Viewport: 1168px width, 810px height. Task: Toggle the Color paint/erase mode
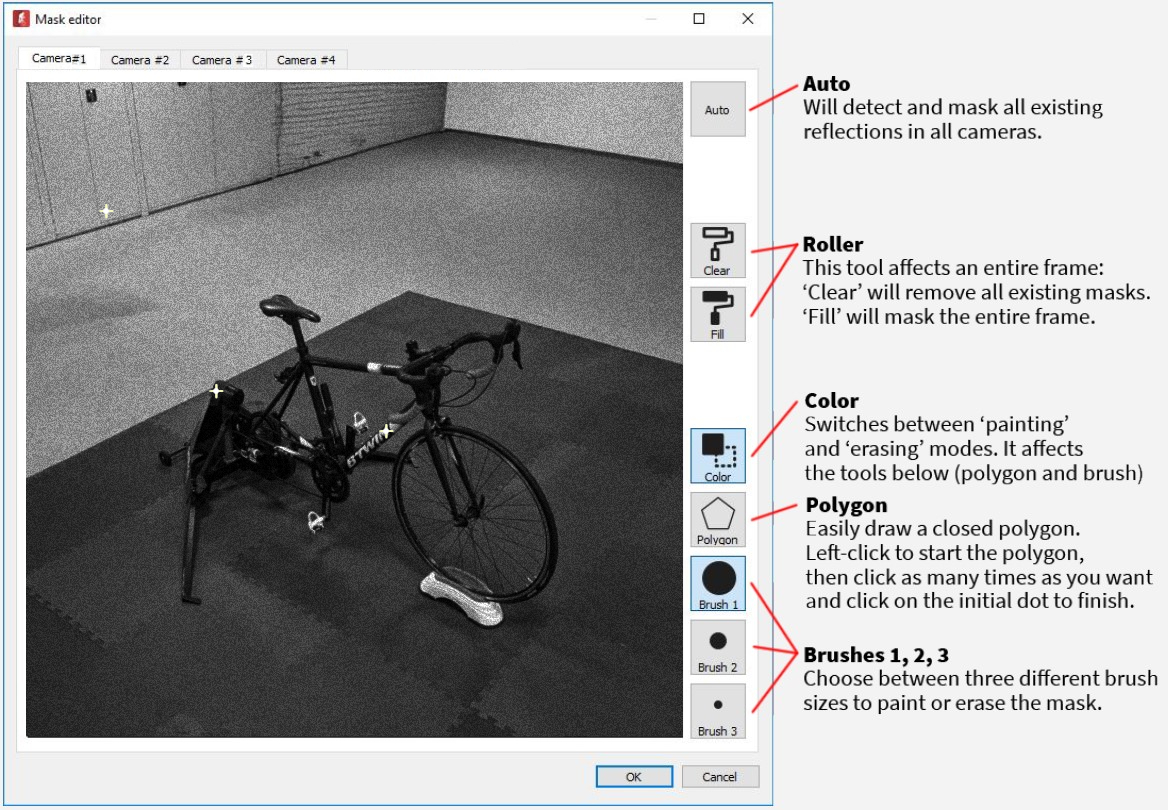click(x=717, y=455)
